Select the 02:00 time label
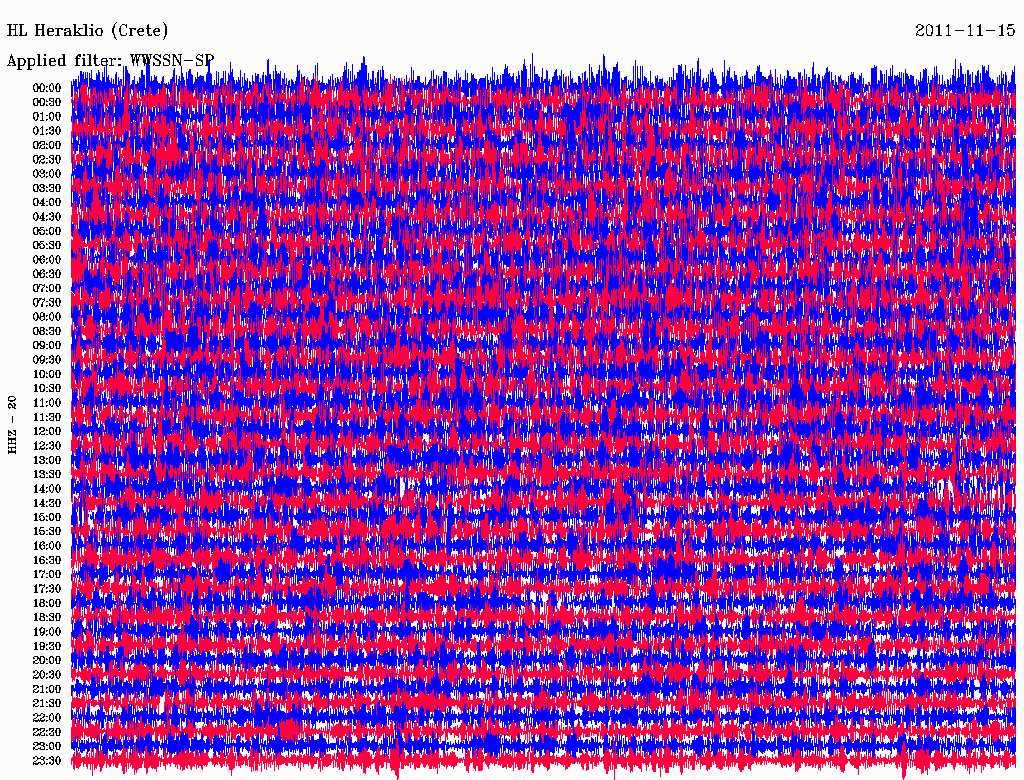 click(x=47, y=145)
